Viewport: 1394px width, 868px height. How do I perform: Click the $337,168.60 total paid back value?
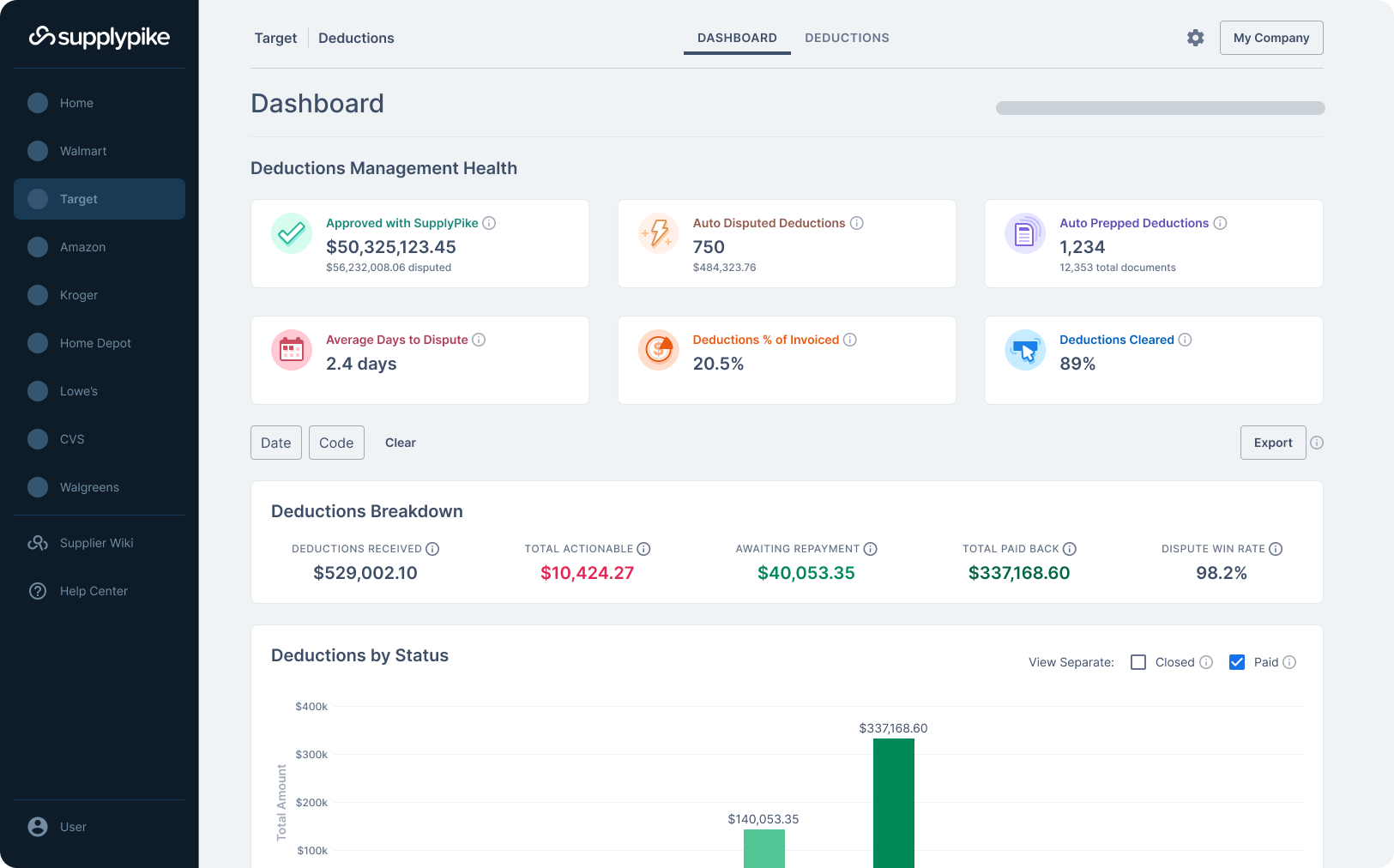click(x=1019, y=573)
